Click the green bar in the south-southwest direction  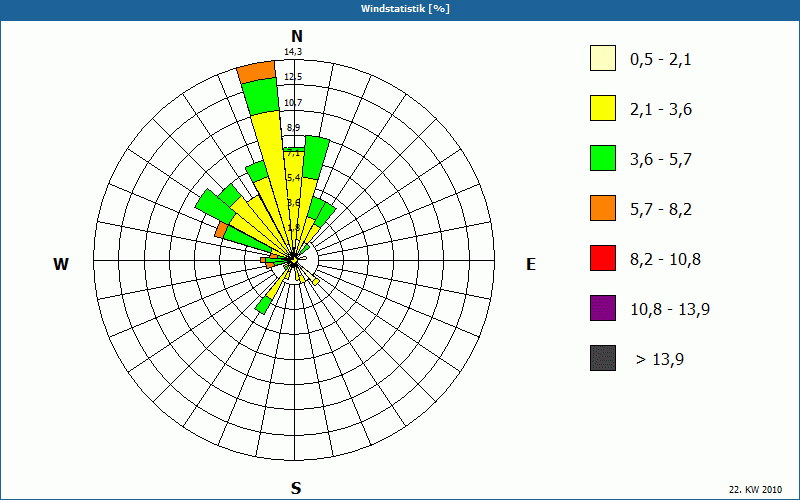pos(263,305)
